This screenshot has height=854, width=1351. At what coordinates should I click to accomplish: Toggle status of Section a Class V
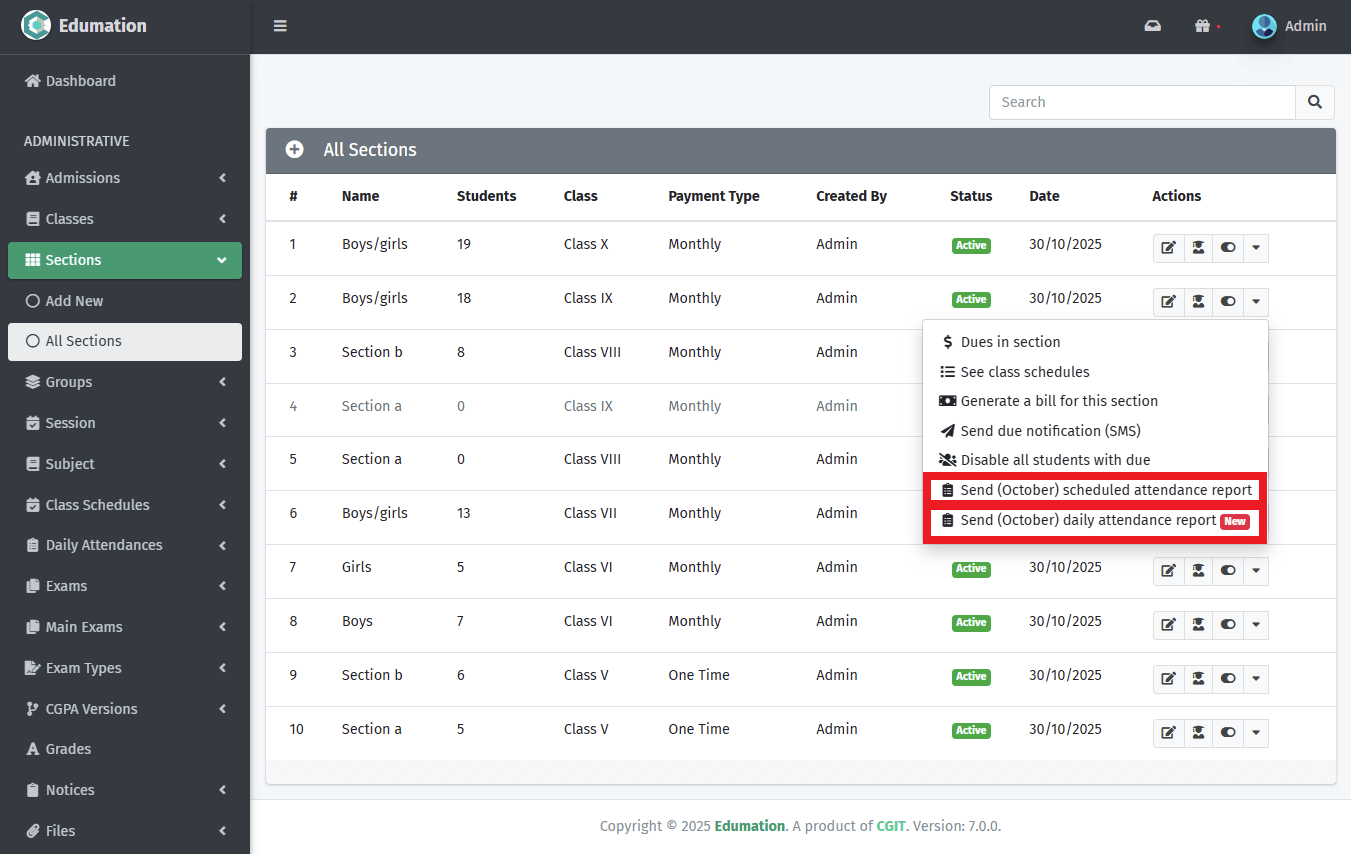pyautogui.click(x=1228, y=733)
